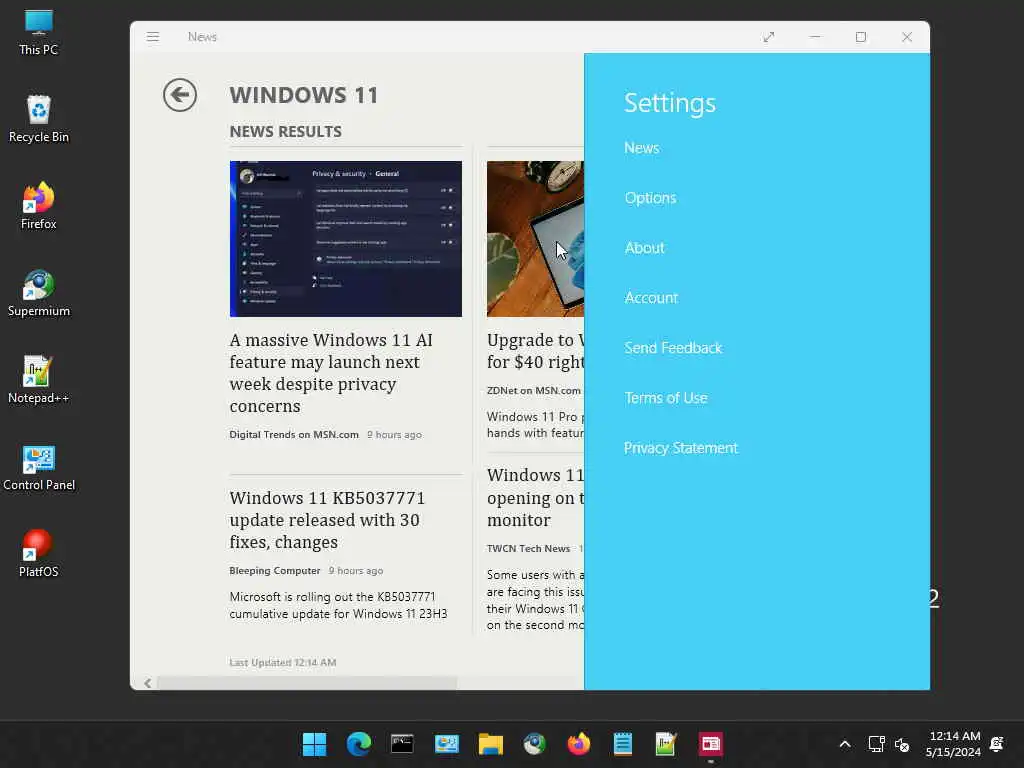Show hidden system tray icons
The height and width of the screenshot is (768, 1024).
pos(845,744)
